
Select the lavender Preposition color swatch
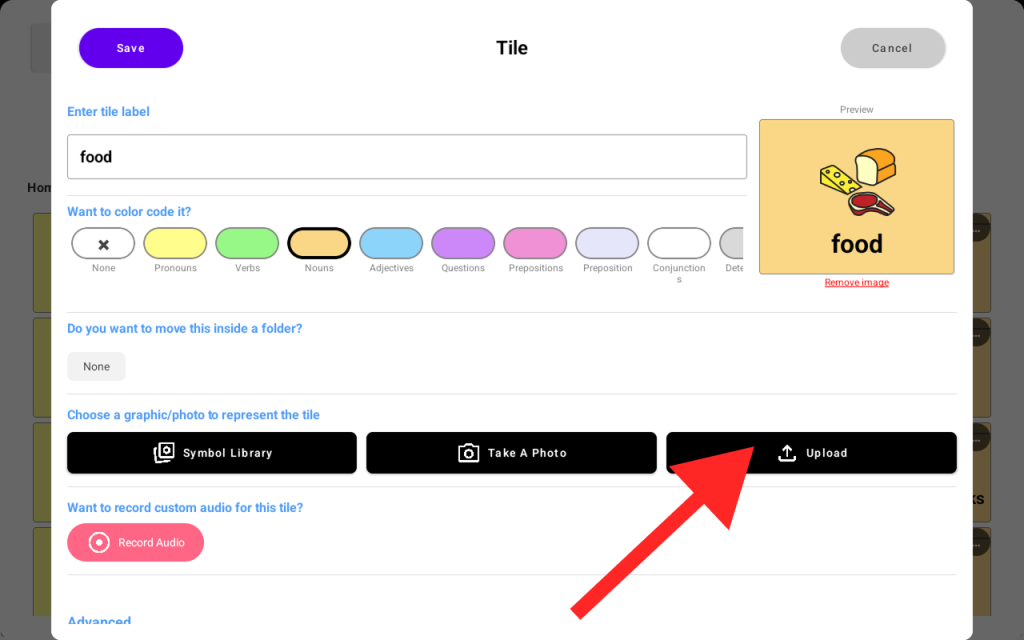607,243
